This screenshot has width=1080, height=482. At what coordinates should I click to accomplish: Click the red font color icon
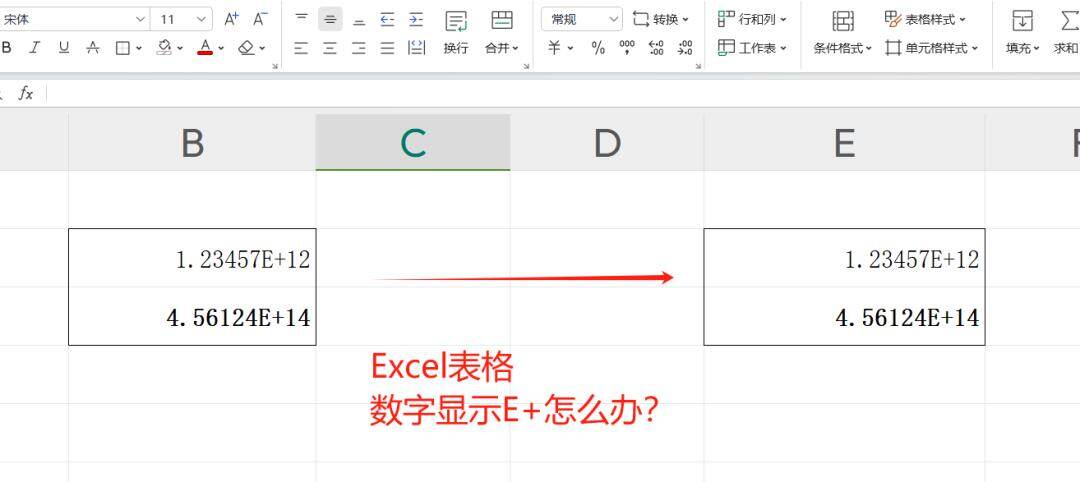205,48
